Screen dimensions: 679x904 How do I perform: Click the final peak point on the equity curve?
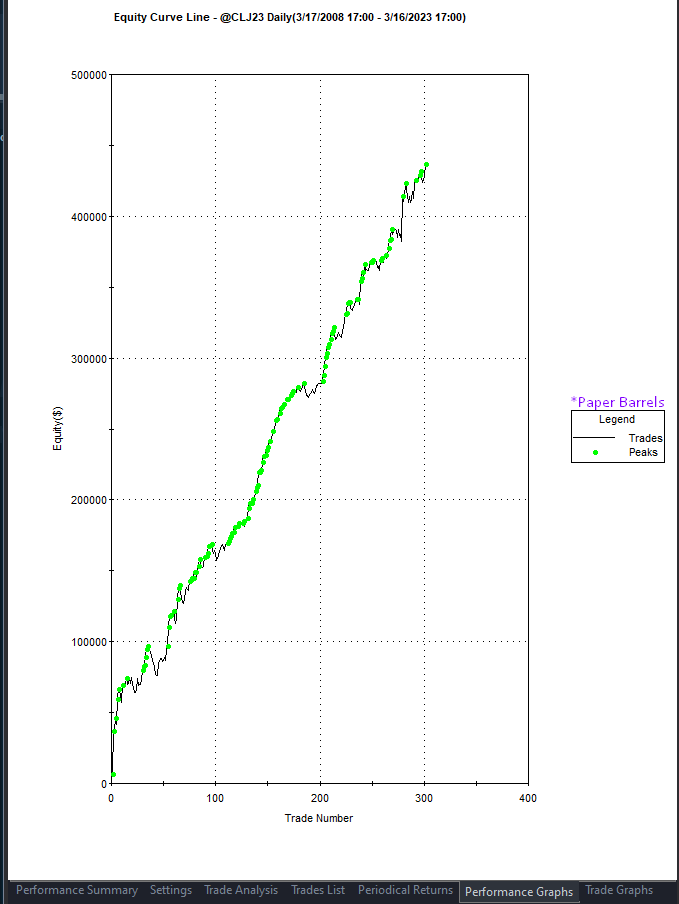click(427, 165)
